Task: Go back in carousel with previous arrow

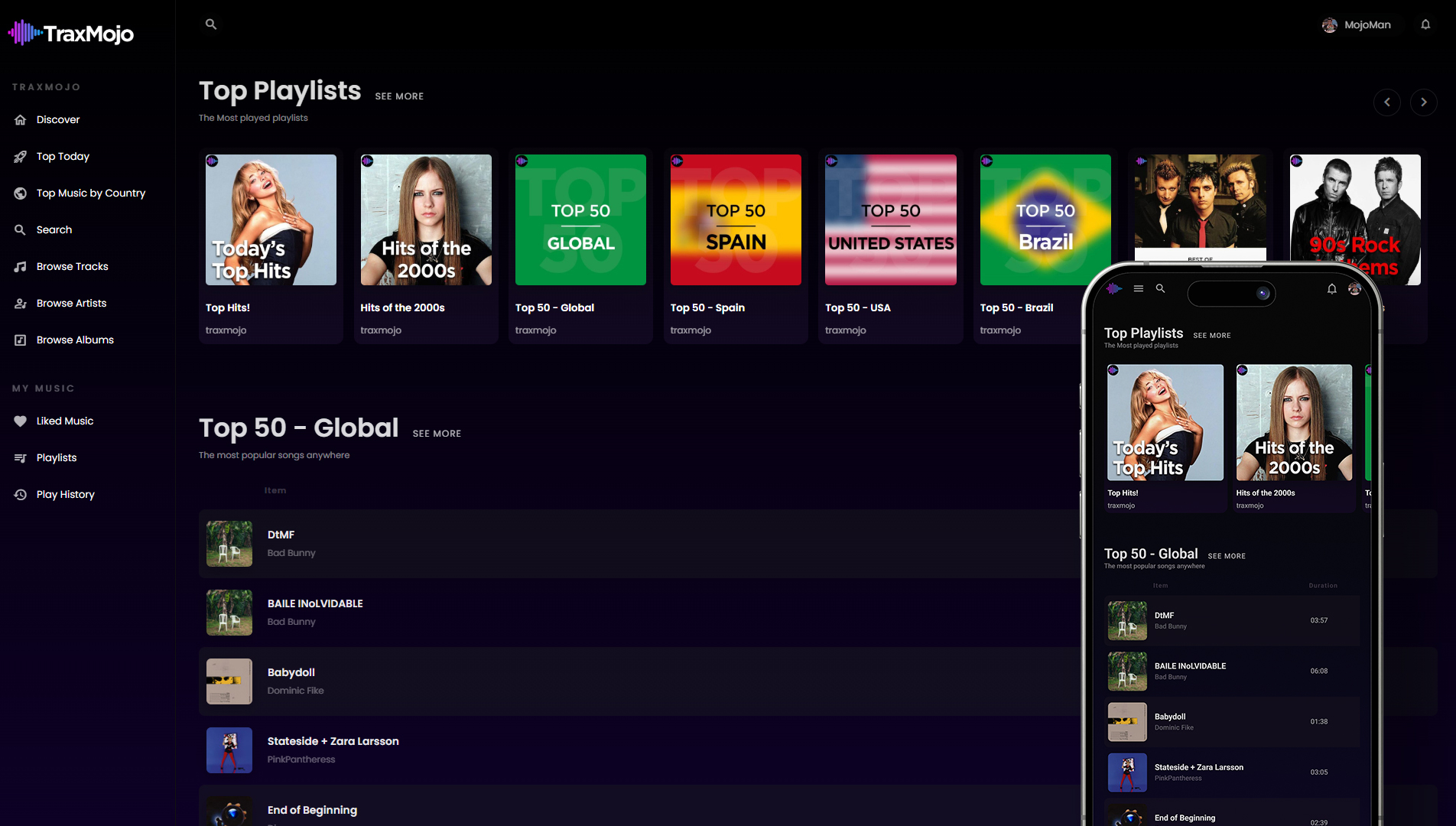Action: click(1387, 102)
